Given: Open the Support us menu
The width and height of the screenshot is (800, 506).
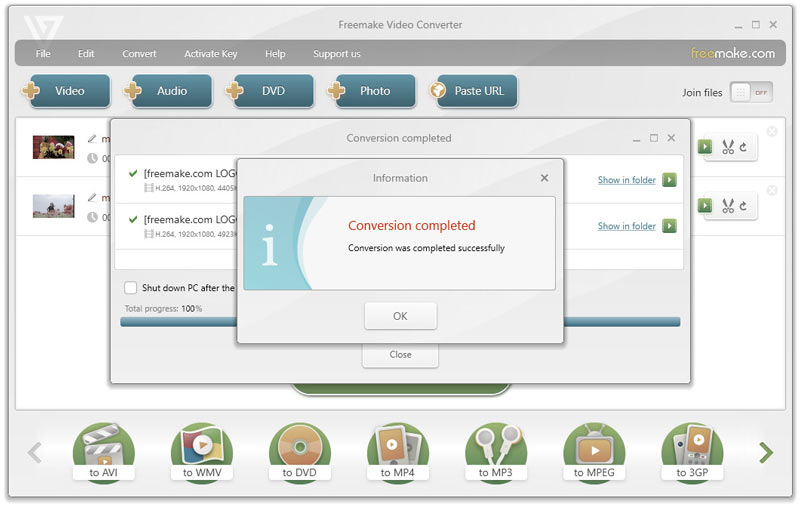Looking at the screenshot, I should 337,54.
